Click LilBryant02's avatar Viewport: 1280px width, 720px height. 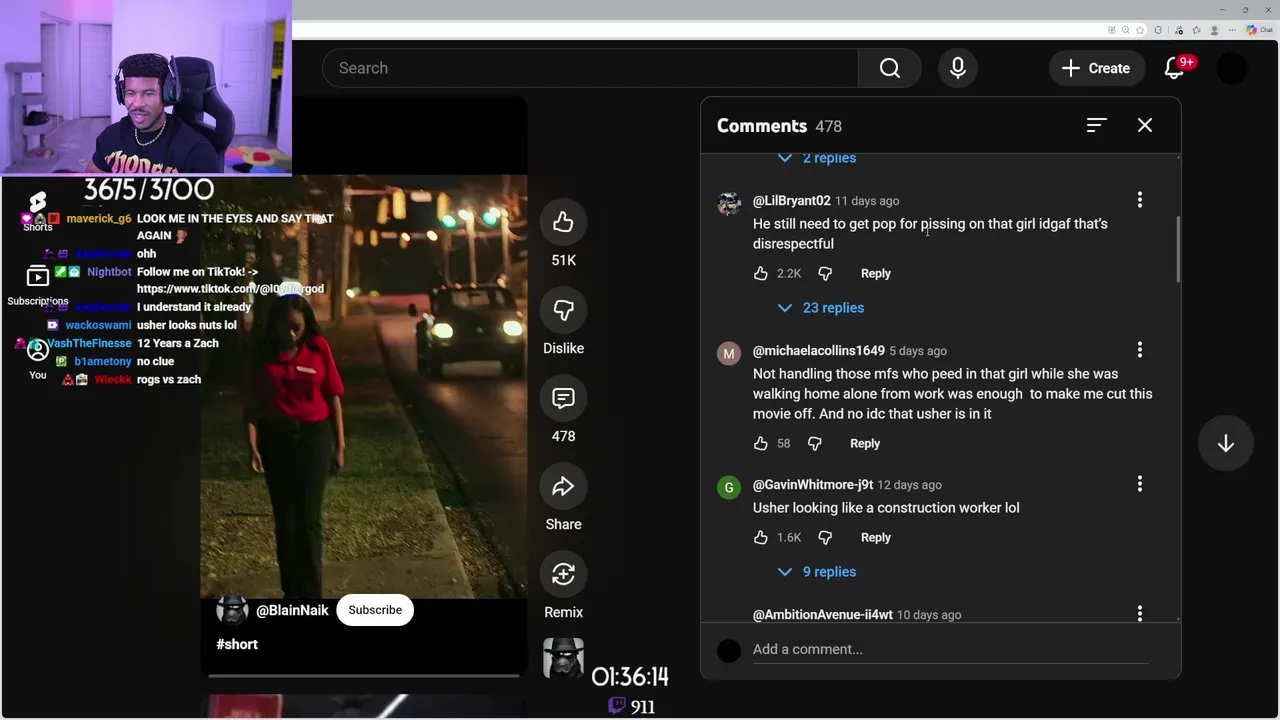click(x=729, y=203)
